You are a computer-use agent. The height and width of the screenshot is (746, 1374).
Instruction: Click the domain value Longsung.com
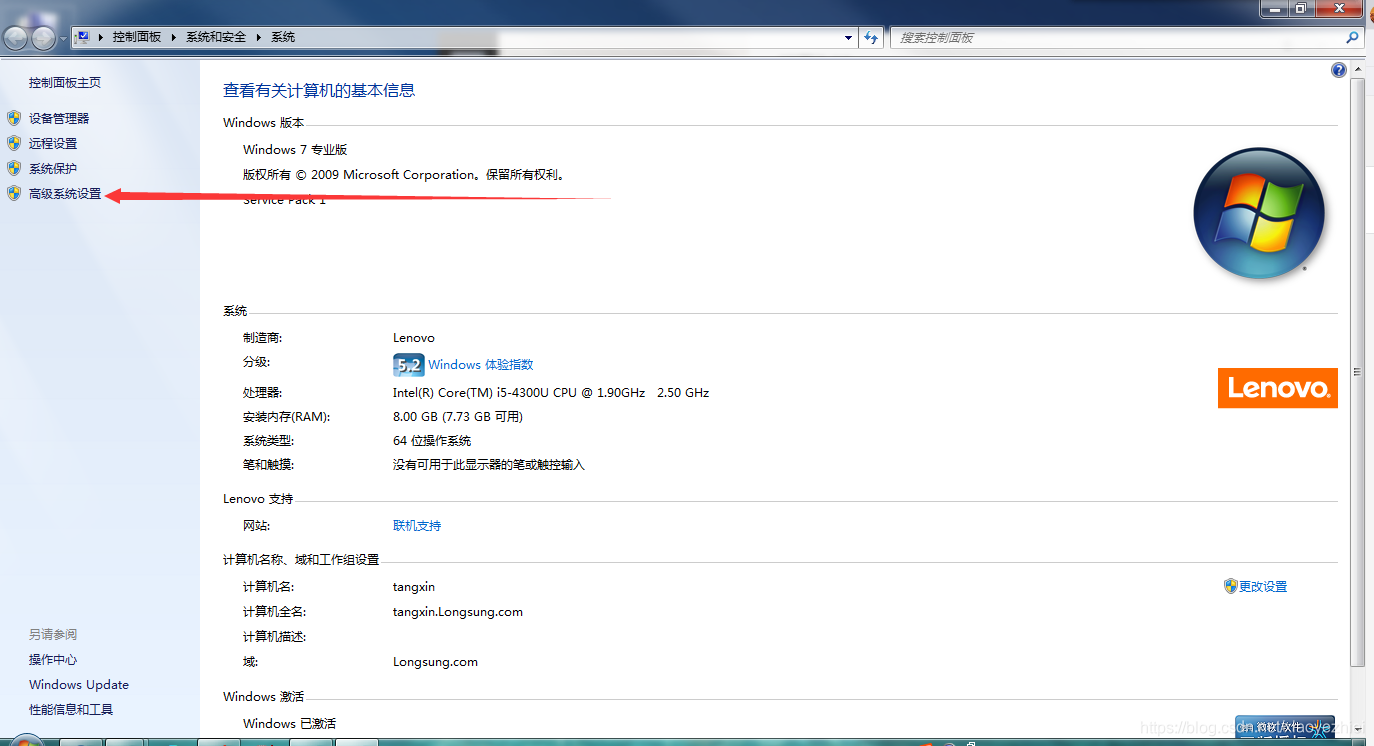click(435, 662)
